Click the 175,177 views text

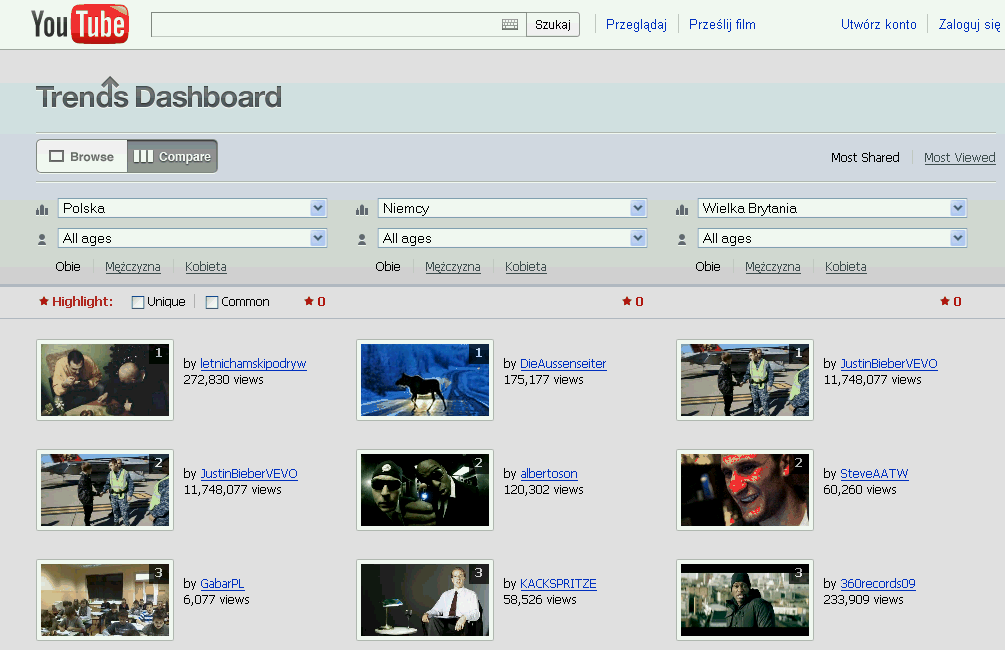tap(544, 380)
